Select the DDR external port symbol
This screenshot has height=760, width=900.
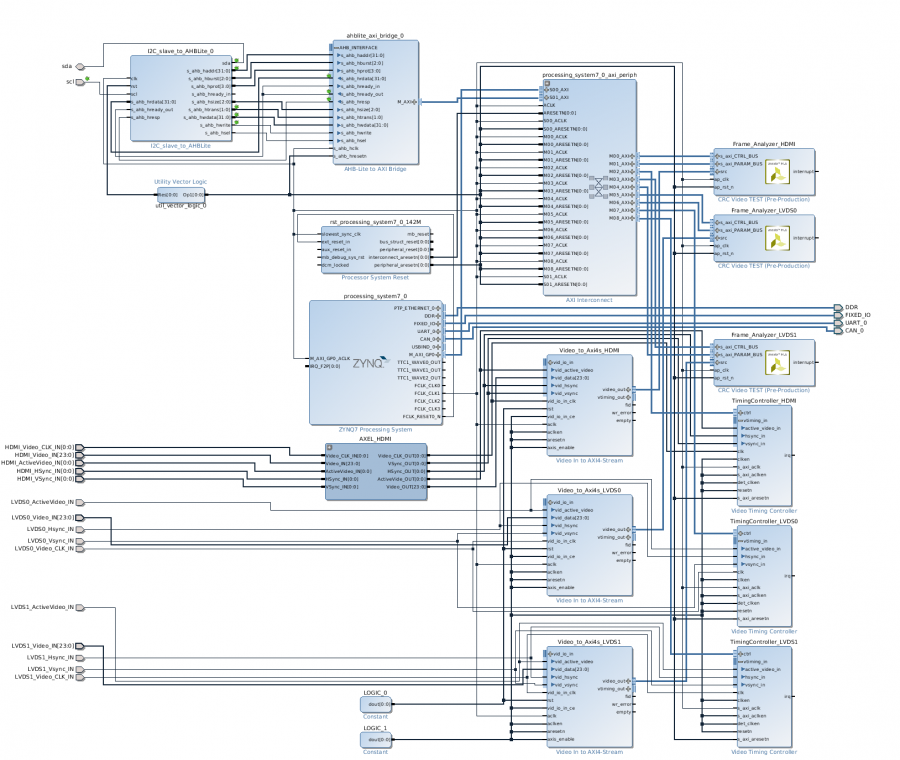(x=837, y=308)
